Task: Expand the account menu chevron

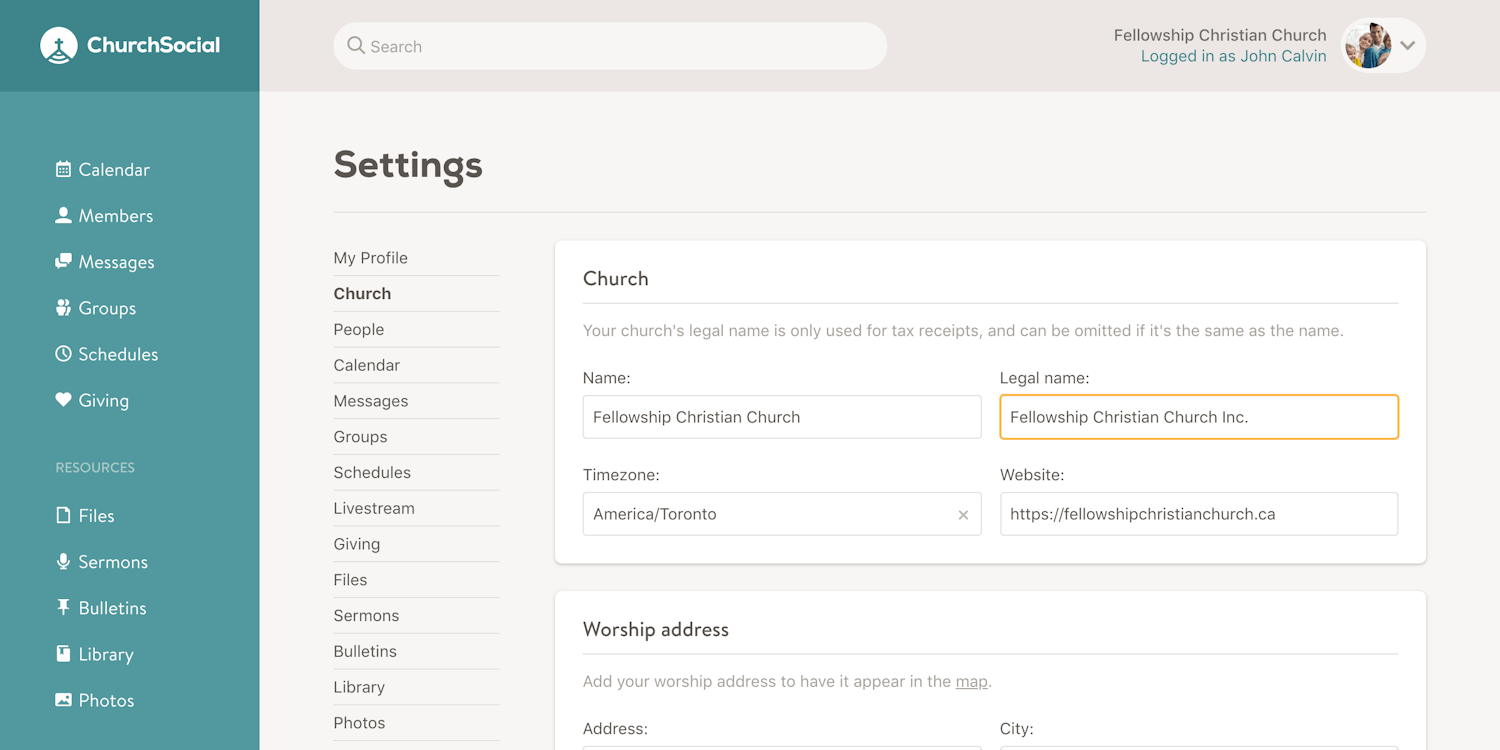Action: tap(1407, 46)
